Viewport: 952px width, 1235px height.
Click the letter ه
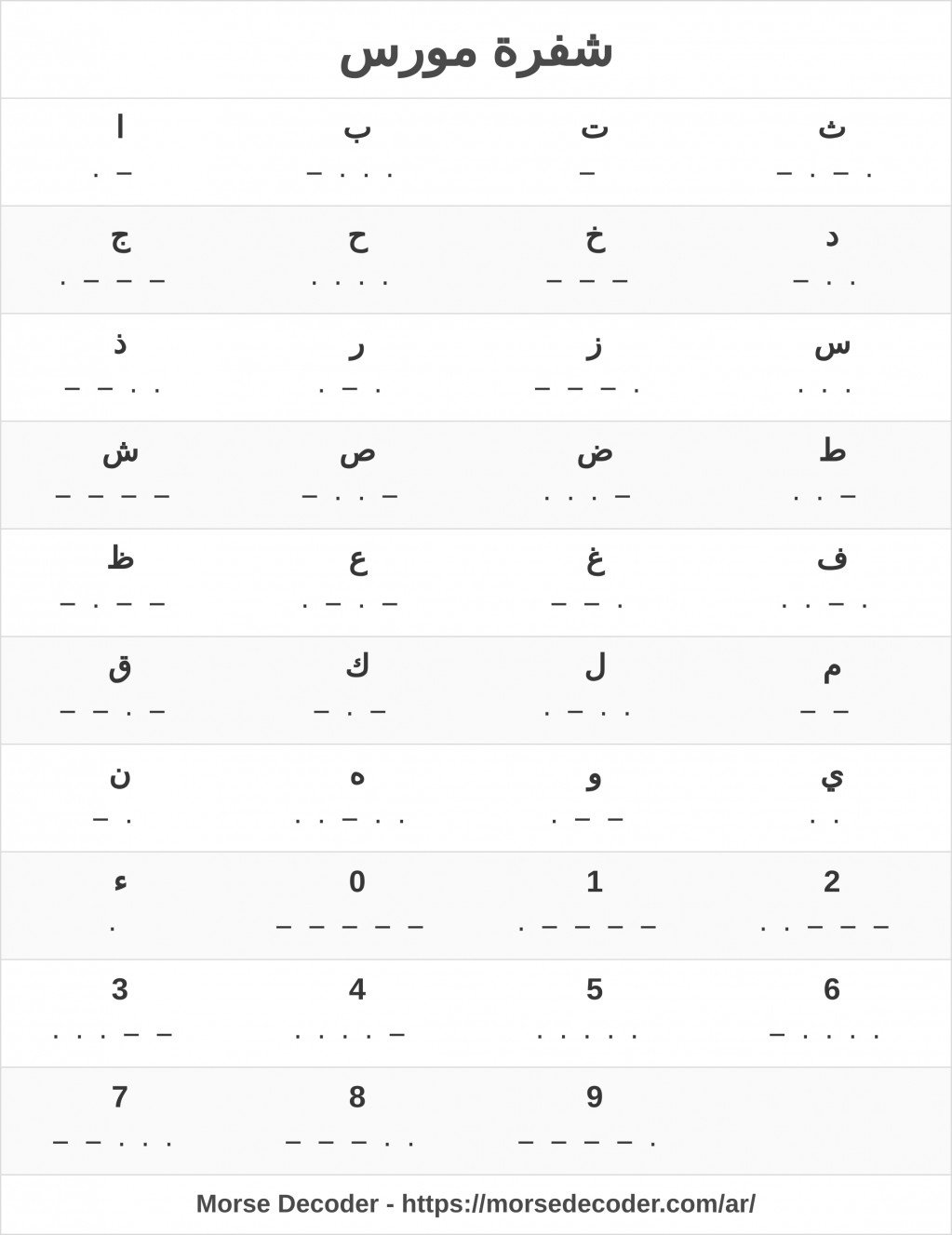(x=357, y=777)
